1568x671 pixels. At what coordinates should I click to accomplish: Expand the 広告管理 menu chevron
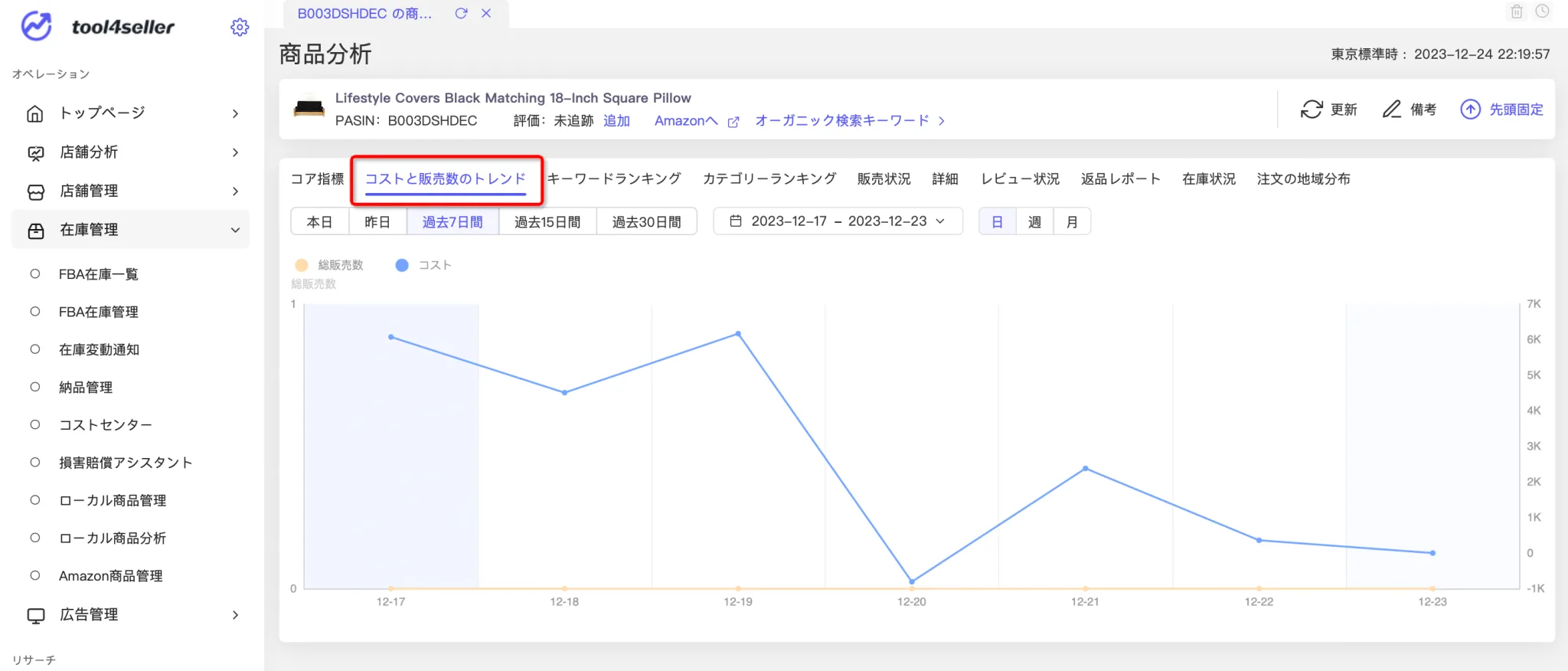pos(235,615)
